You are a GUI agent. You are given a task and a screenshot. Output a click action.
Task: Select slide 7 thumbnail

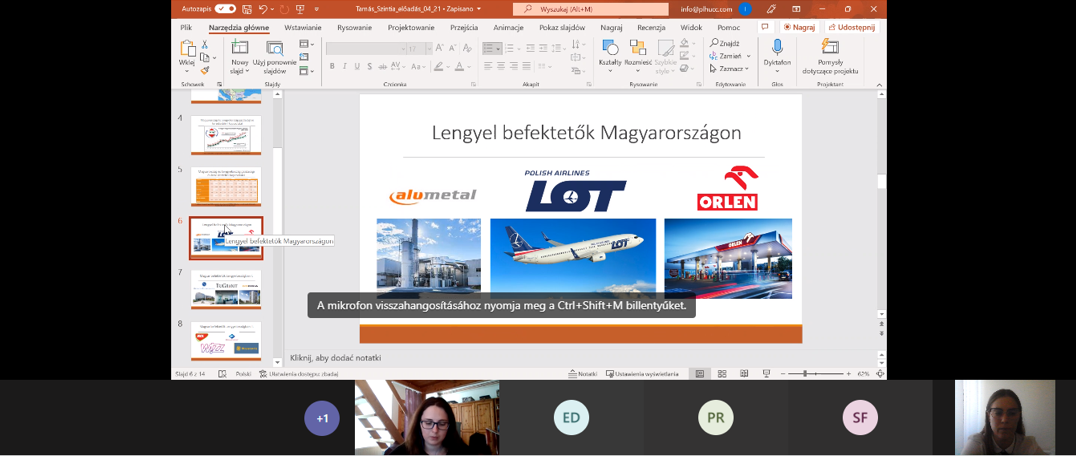tap(226, 289)
